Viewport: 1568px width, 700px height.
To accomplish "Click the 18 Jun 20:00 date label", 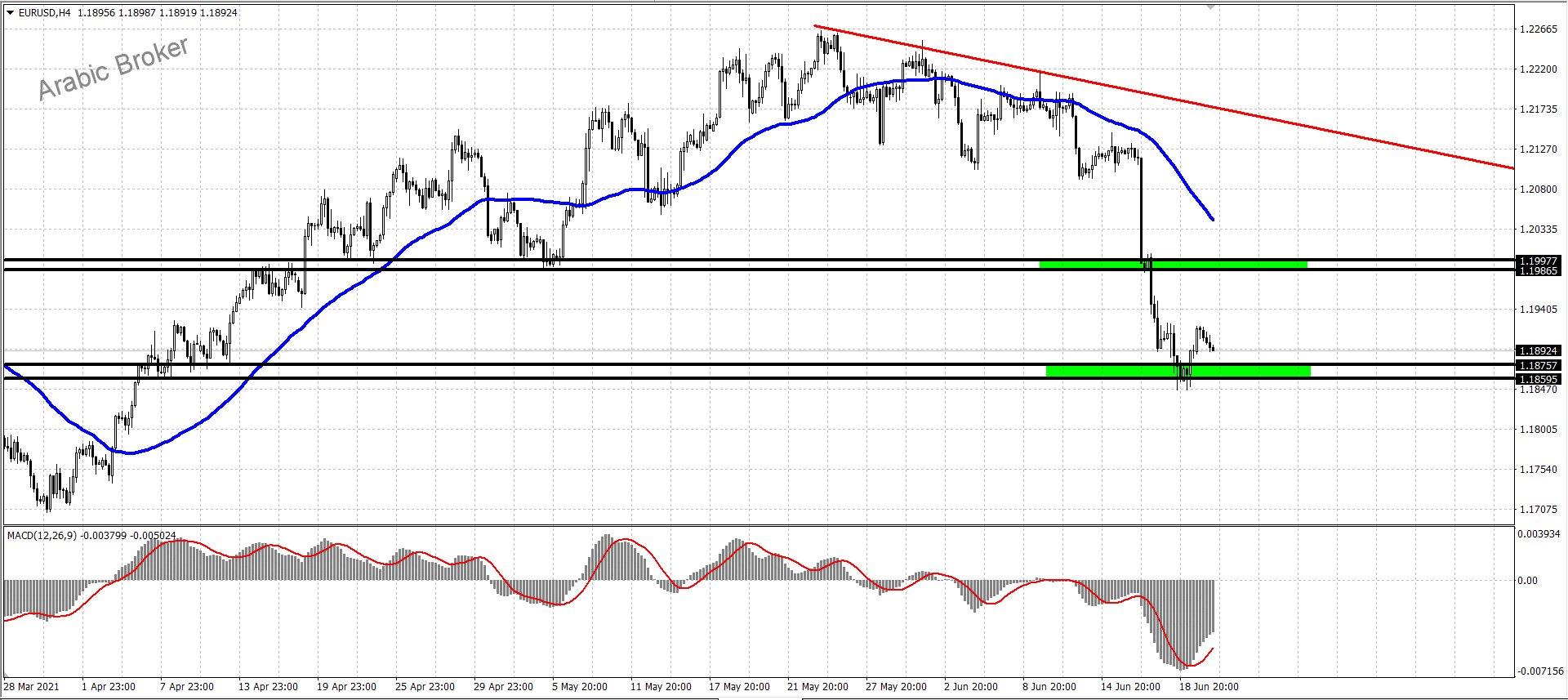I will [1209, 687].
